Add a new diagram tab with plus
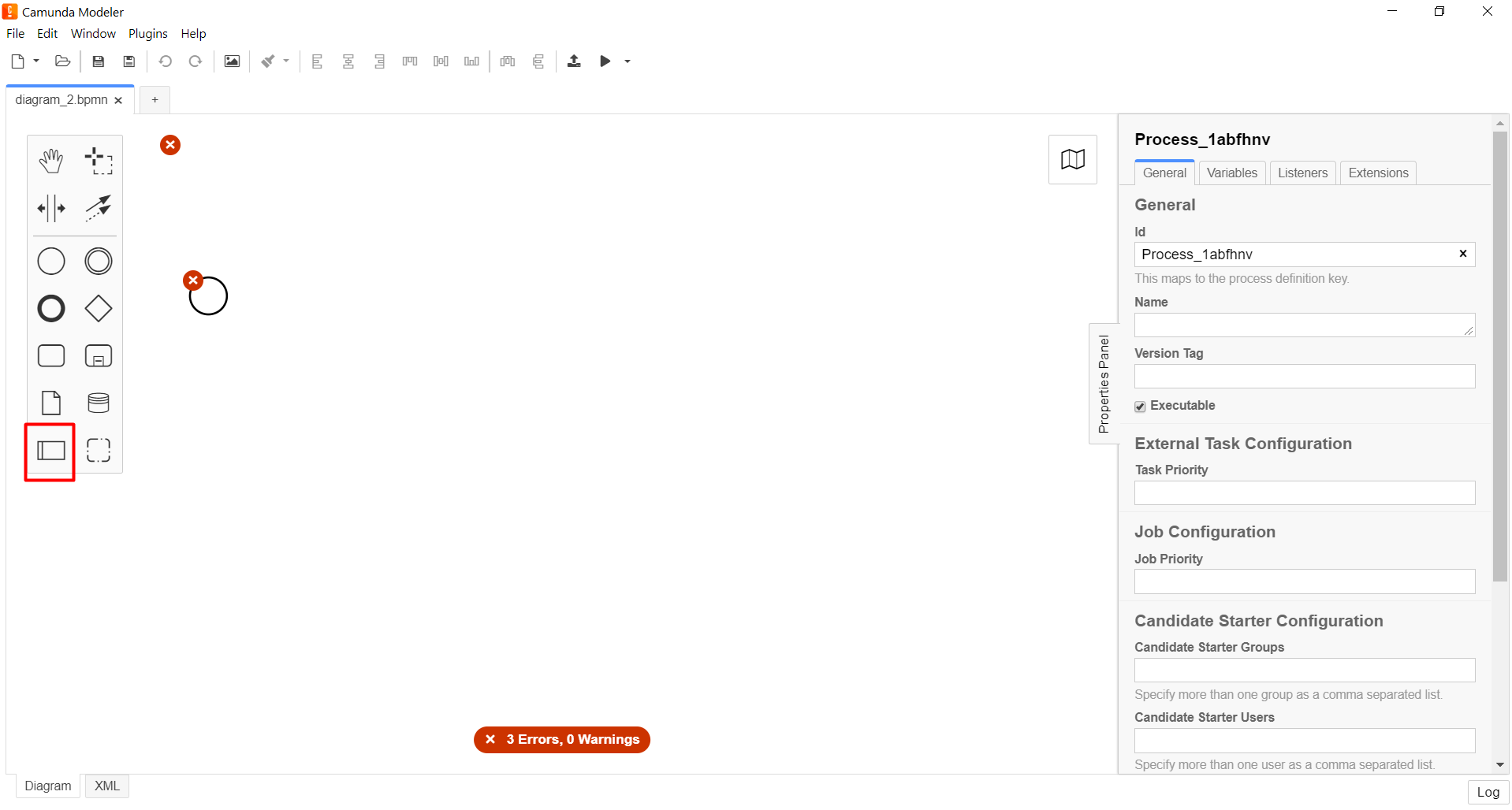 click(155, 100)
